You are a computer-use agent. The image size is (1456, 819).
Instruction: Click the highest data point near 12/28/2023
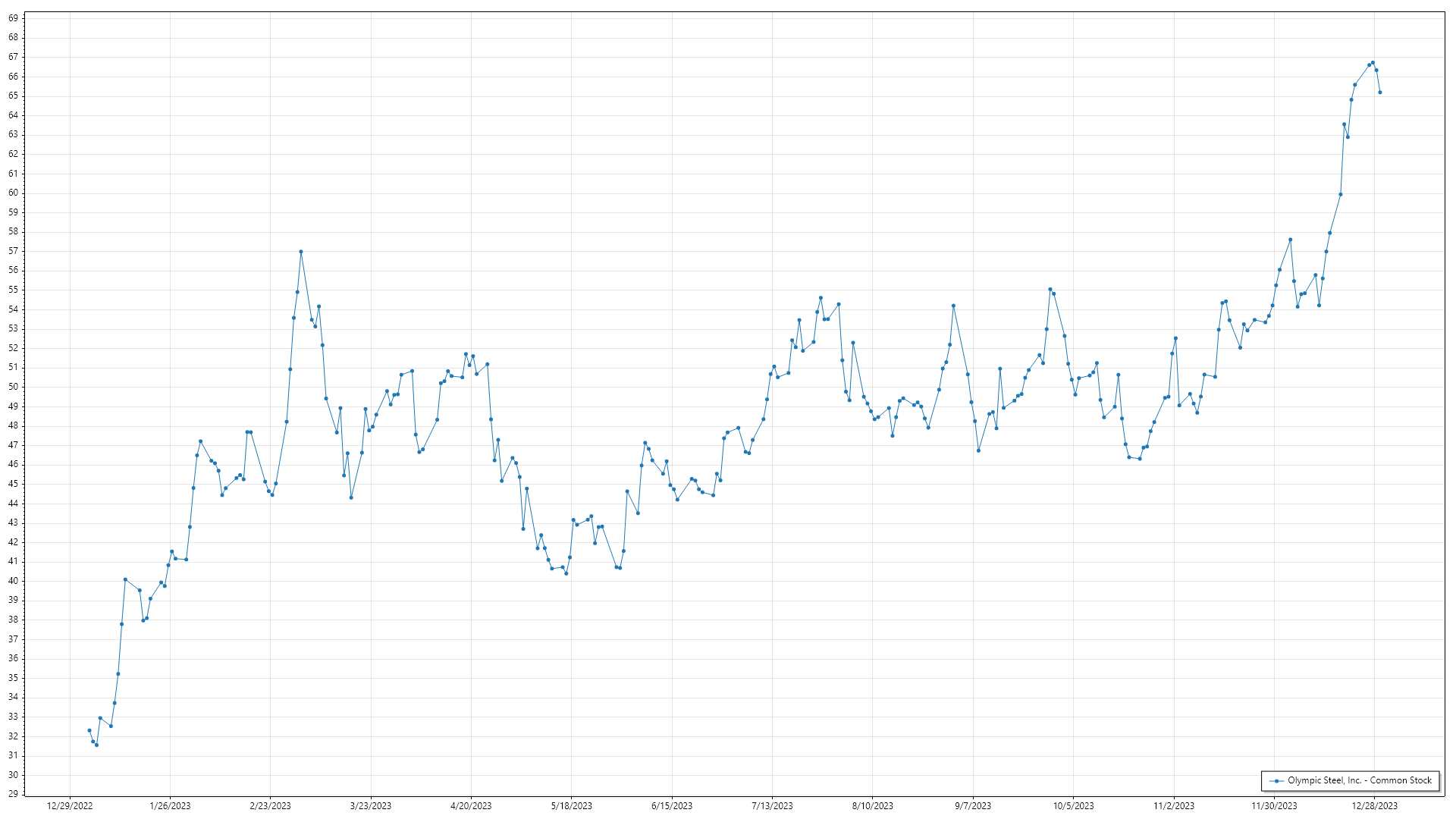pos(1373,63)
